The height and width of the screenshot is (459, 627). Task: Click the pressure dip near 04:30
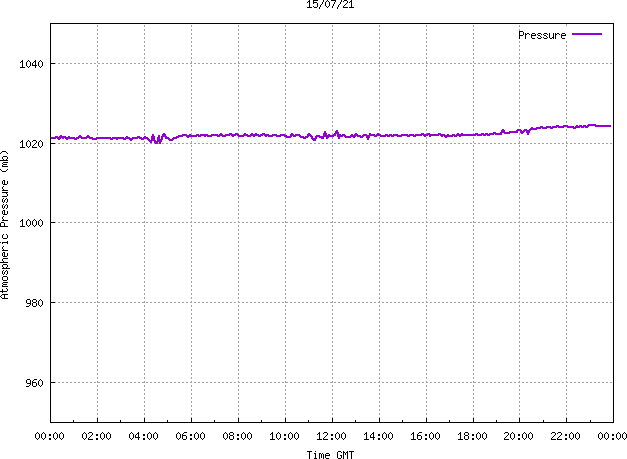[x=157, y=140]
